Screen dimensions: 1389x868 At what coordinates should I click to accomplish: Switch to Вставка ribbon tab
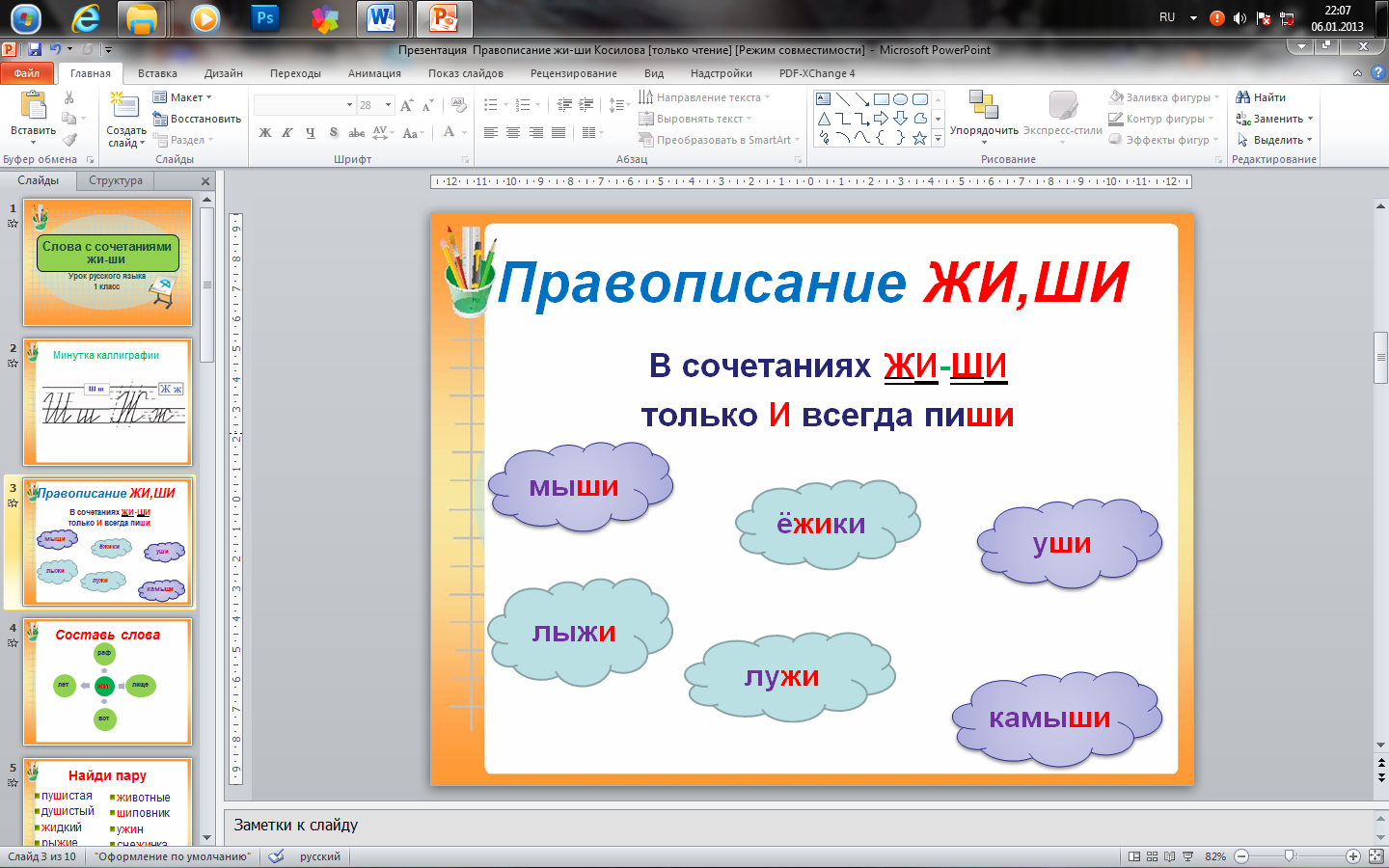[x=157, y=73]
